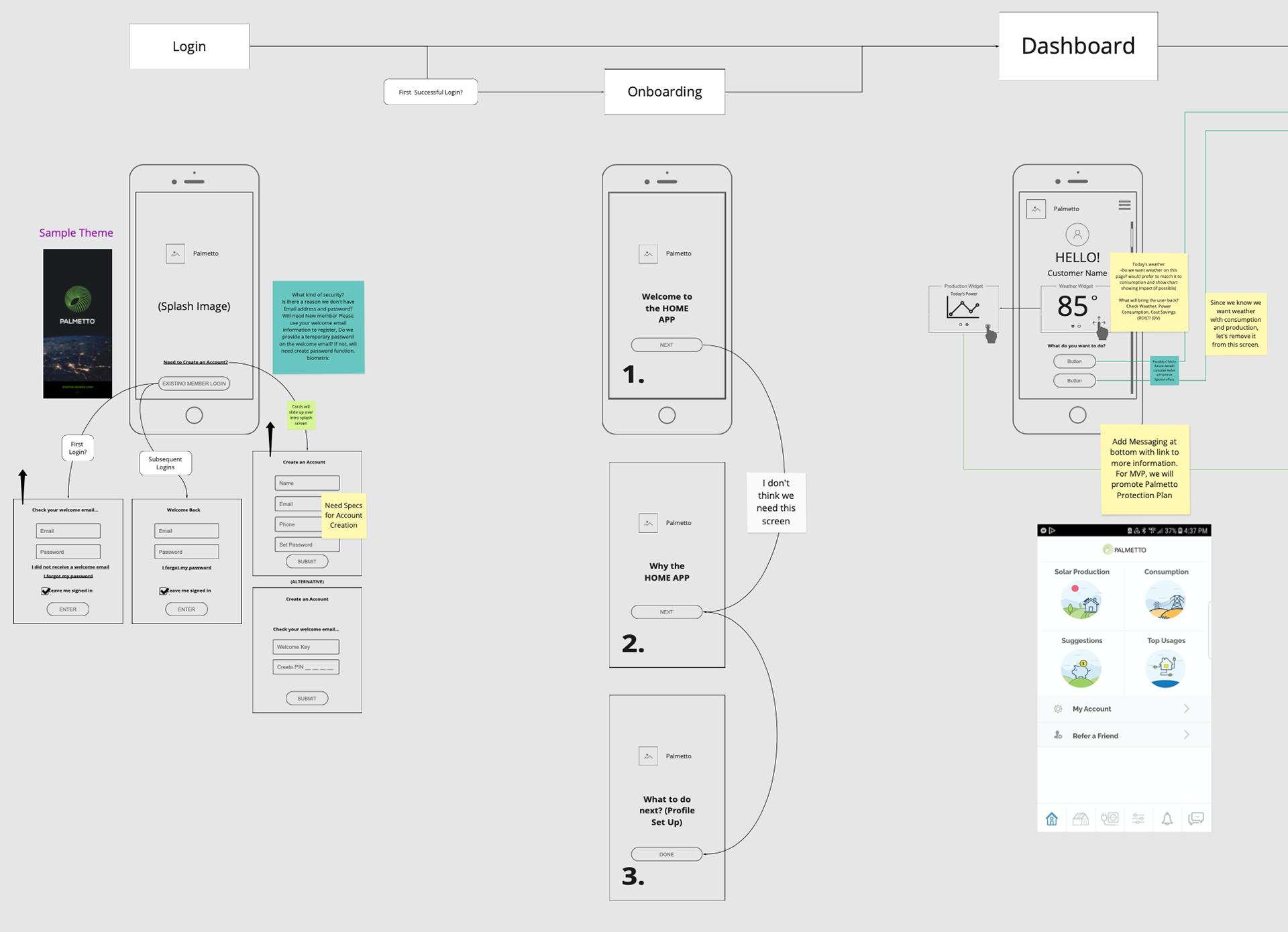Open the hamburger menu on Dashboard phone
Screen dimensions: 1288x932
1124,206
